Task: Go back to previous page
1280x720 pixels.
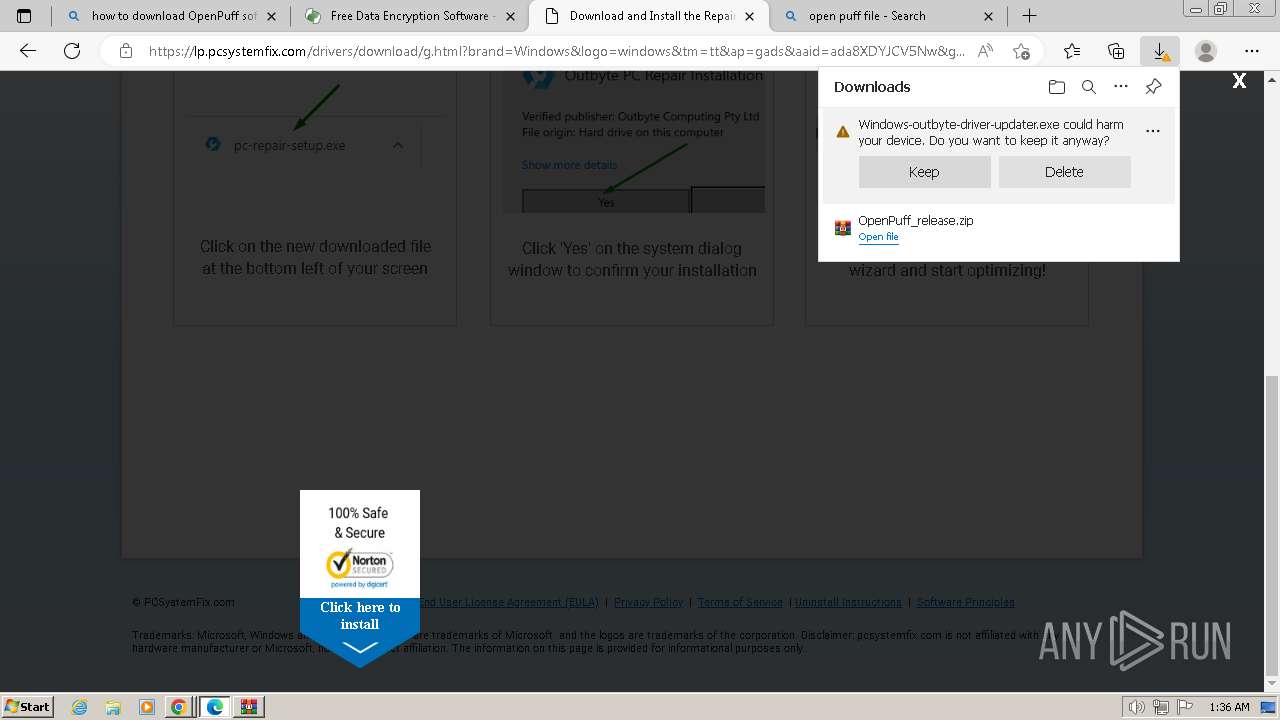Action: [x=28, y=51]
